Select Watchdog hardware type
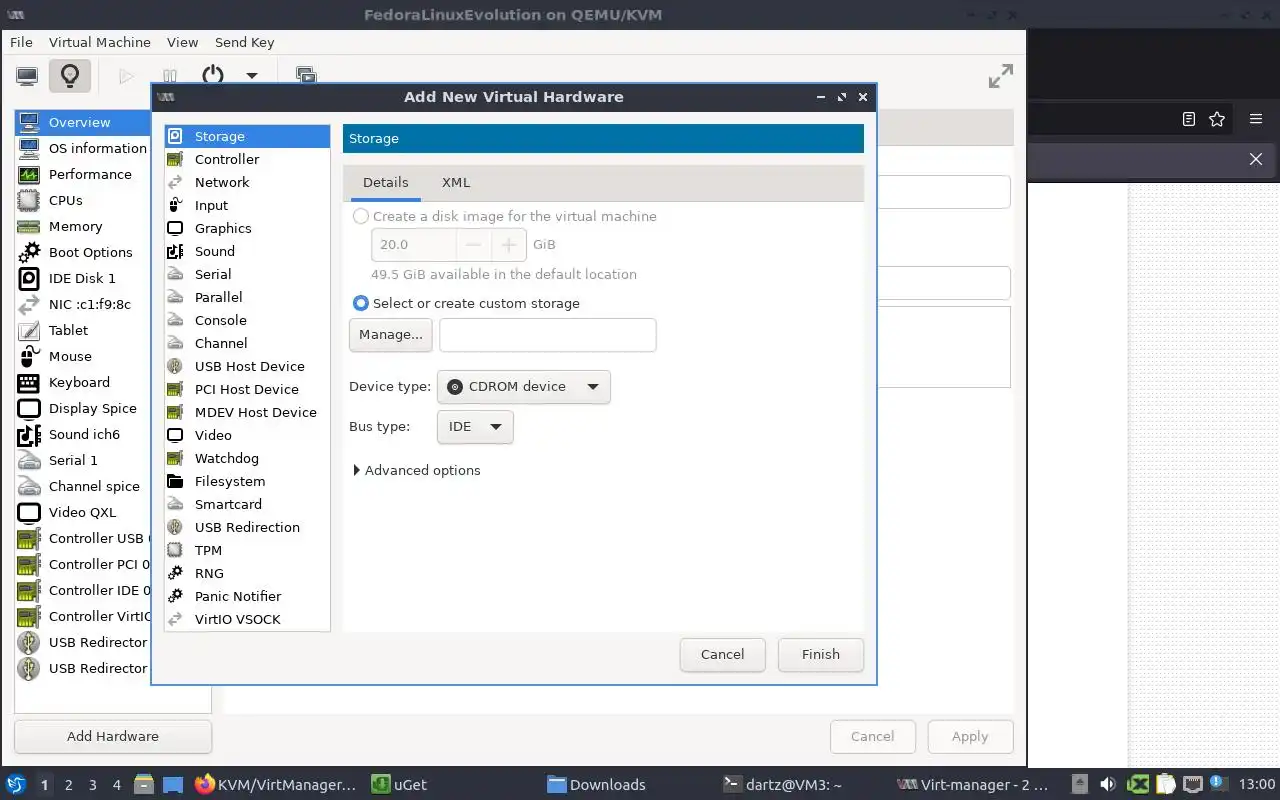This screenshot has width=1280, height=800. 247,458
